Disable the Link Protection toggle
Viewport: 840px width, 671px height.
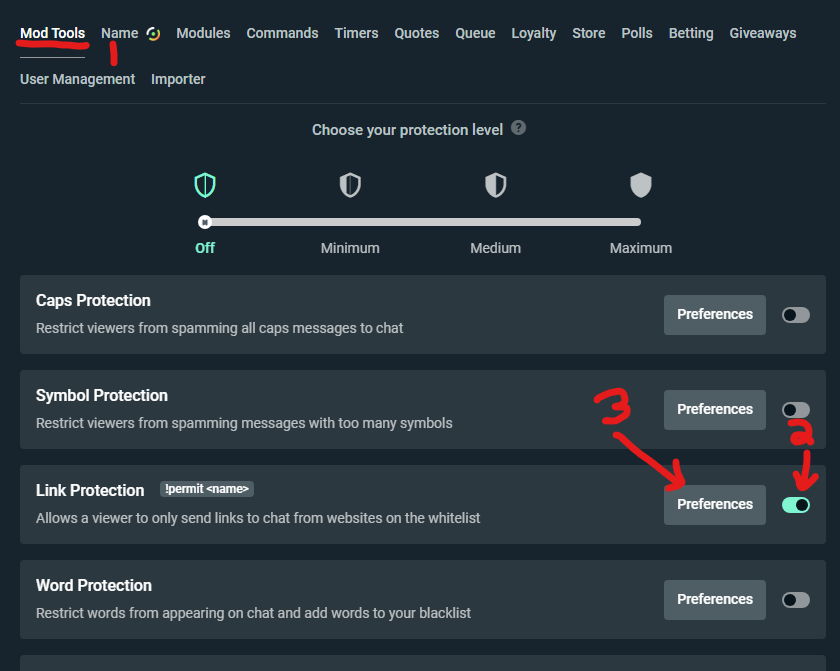coord(796,505)
